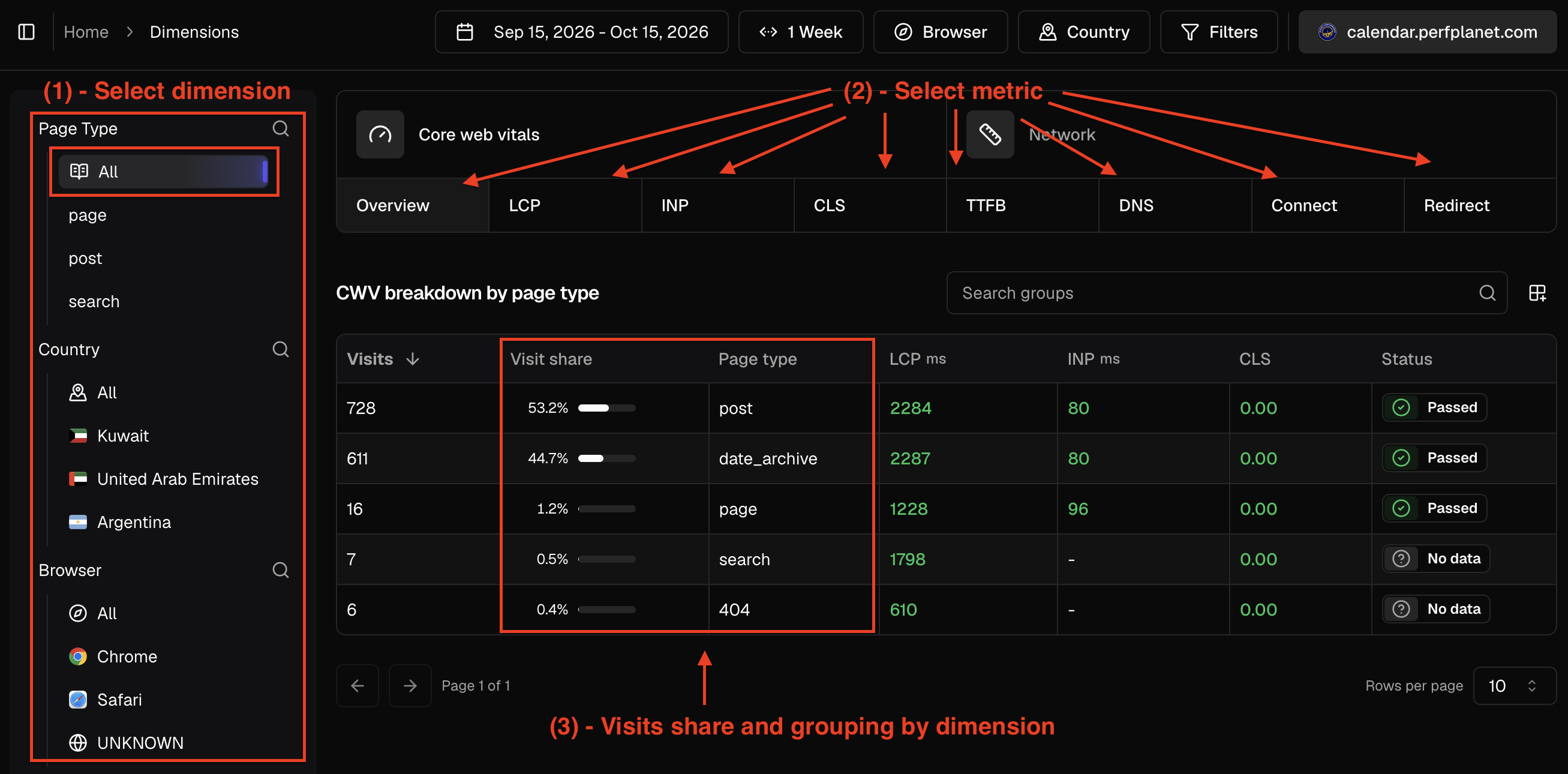This screenshot has height=774, width=1568.
Task: Click the Search groups input field
Action: point(1227,293)
